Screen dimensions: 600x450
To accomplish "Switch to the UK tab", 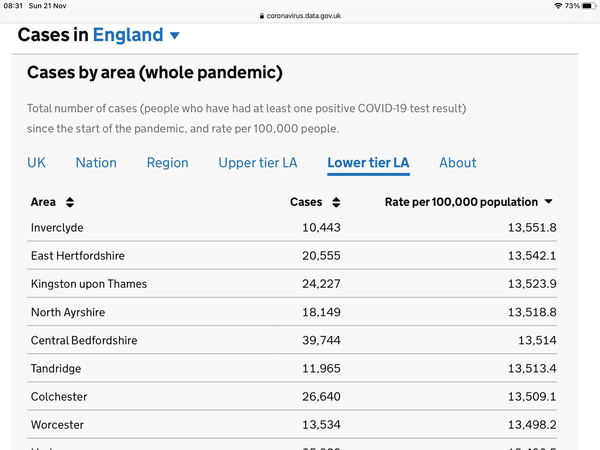I will [x=36, y=163].
